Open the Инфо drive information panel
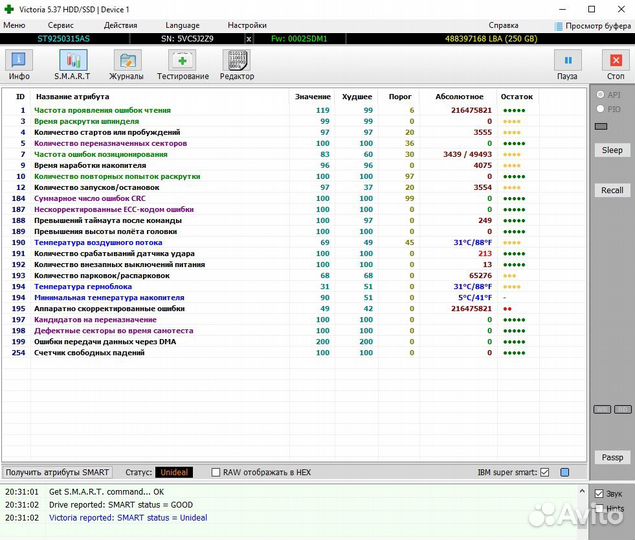 (19, 65)
